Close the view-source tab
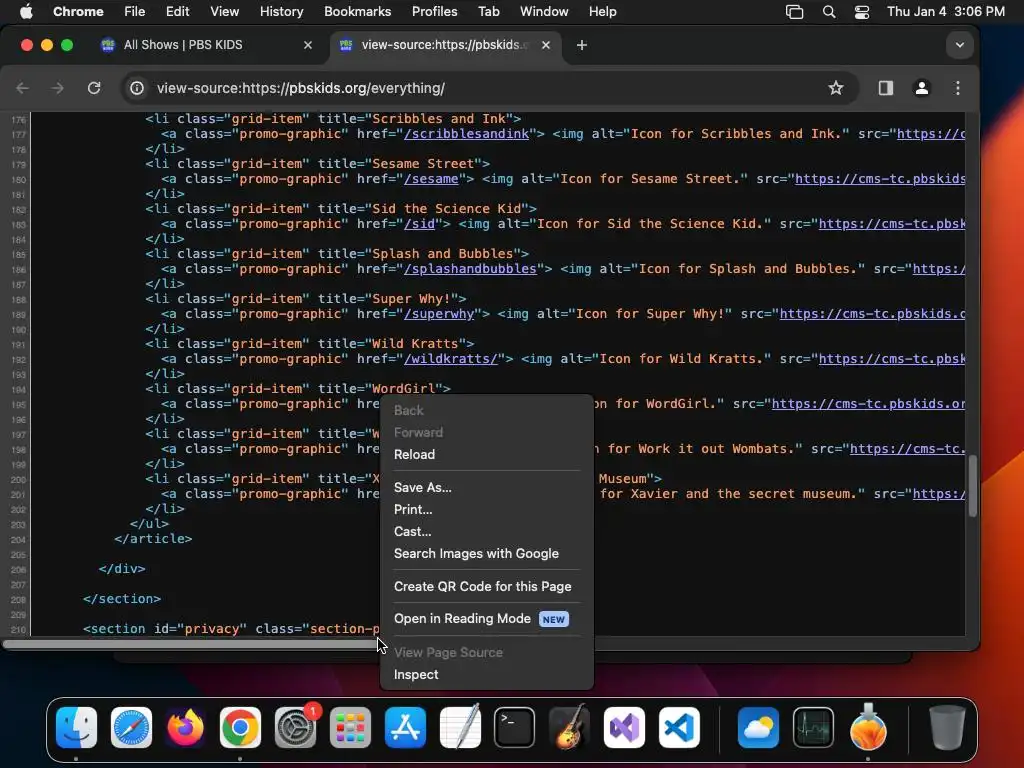Screen dimensions: 1024x768 [545, 45]
